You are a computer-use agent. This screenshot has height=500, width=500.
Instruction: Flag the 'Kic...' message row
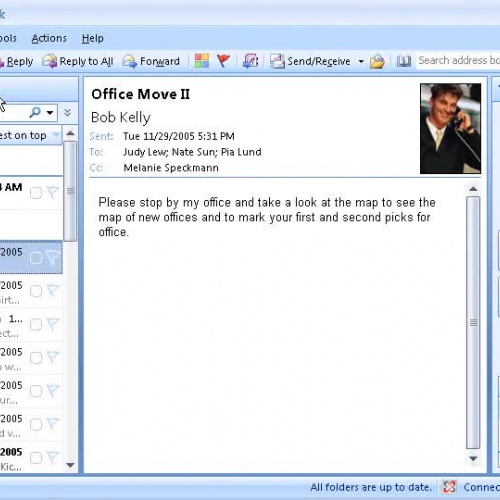(x=53, y=457)
